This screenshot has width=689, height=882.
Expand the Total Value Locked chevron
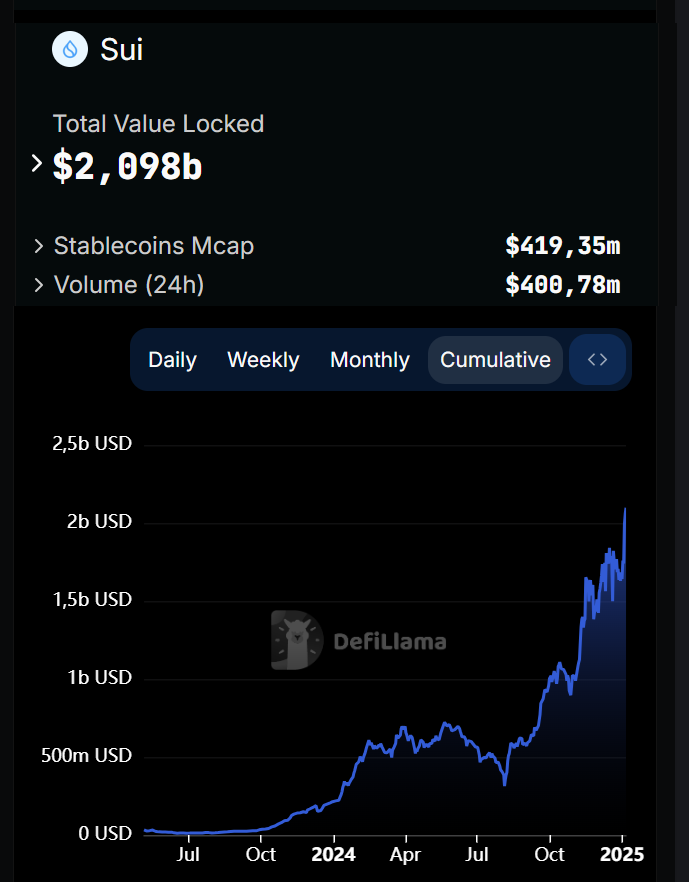[x=37, y=164]
